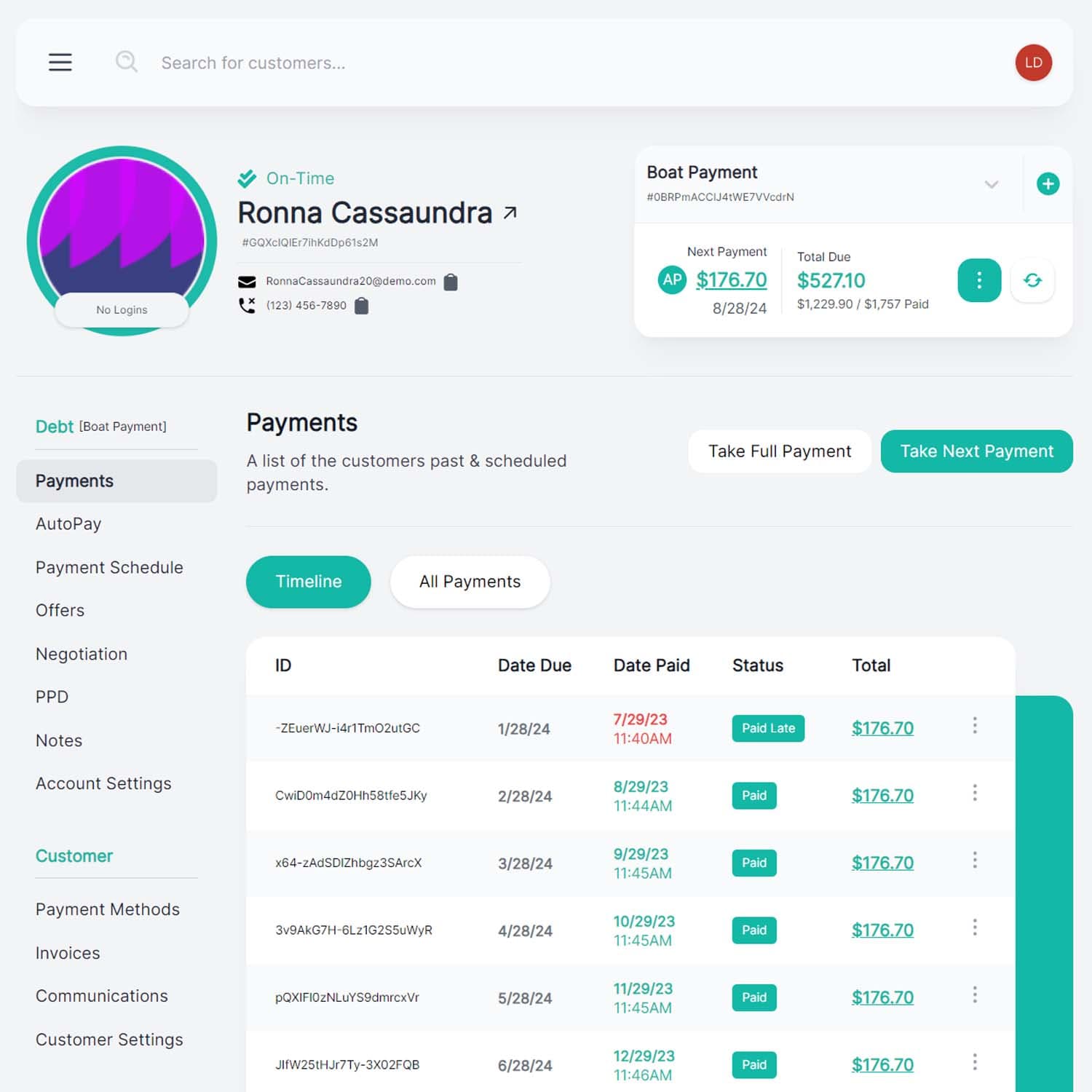Copy phone number using clipboard icon
This screenshot has width=1092, height=1092.
click(361, 306)
